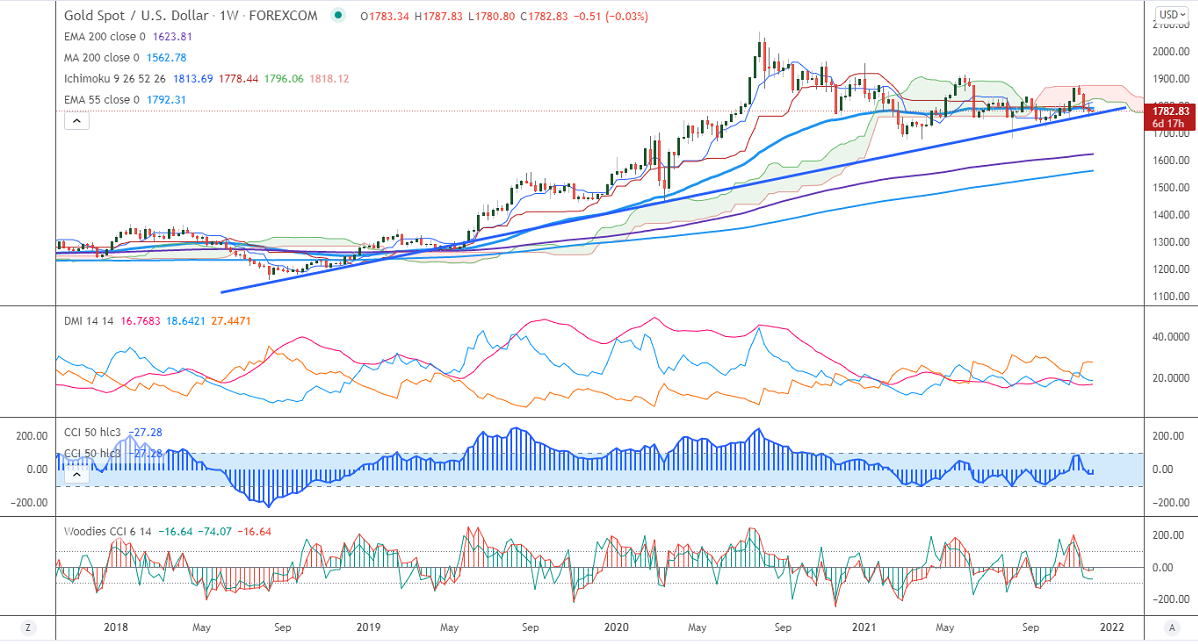Click the DMI value 18.6421
This screenshot has height=644, width=1198.
(186, 321)
